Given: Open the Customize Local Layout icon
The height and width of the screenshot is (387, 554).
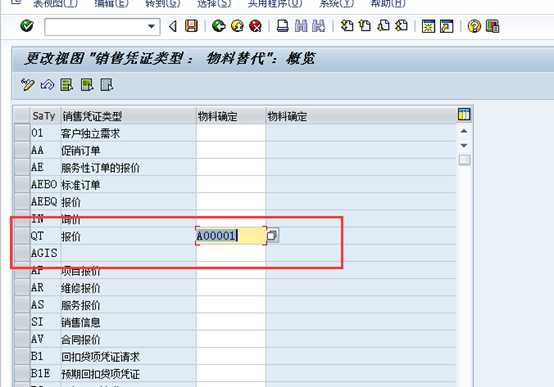Looking at the screenshot, I should tap(493, 27).
